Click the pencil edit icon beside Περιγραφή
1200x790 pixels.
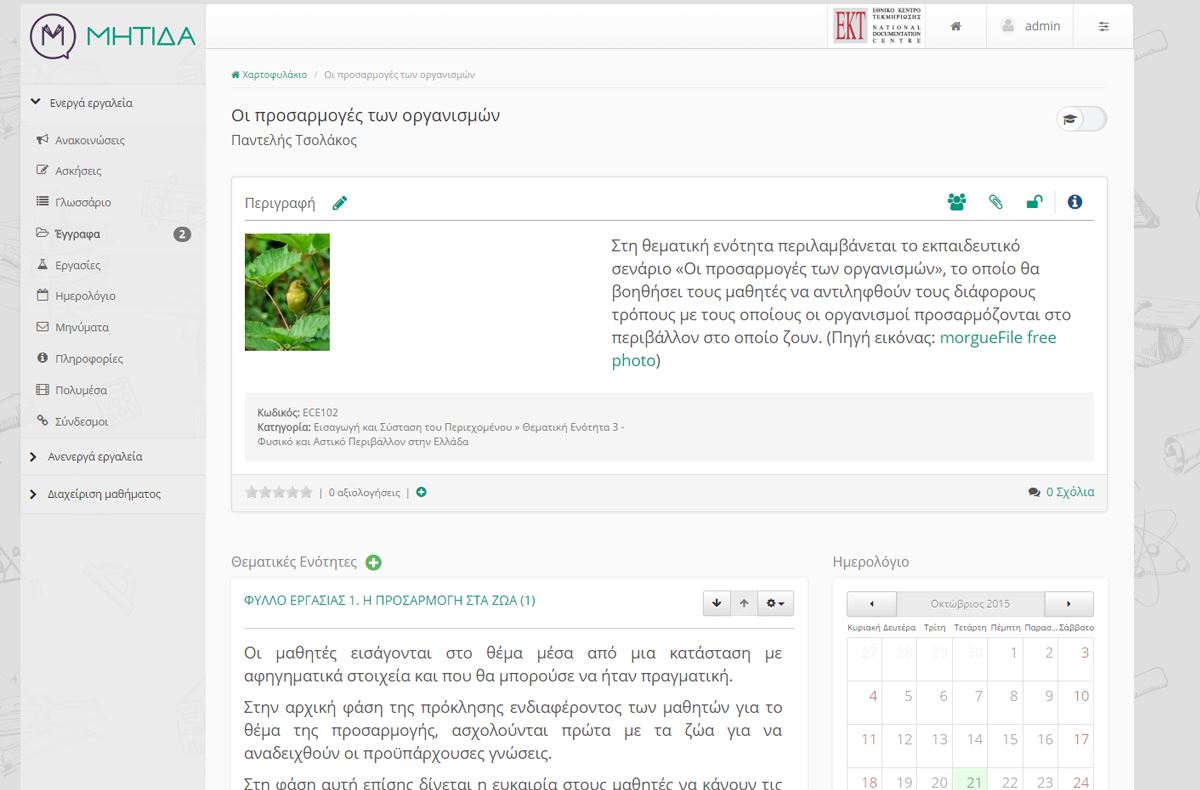click(x=340, y=203)
